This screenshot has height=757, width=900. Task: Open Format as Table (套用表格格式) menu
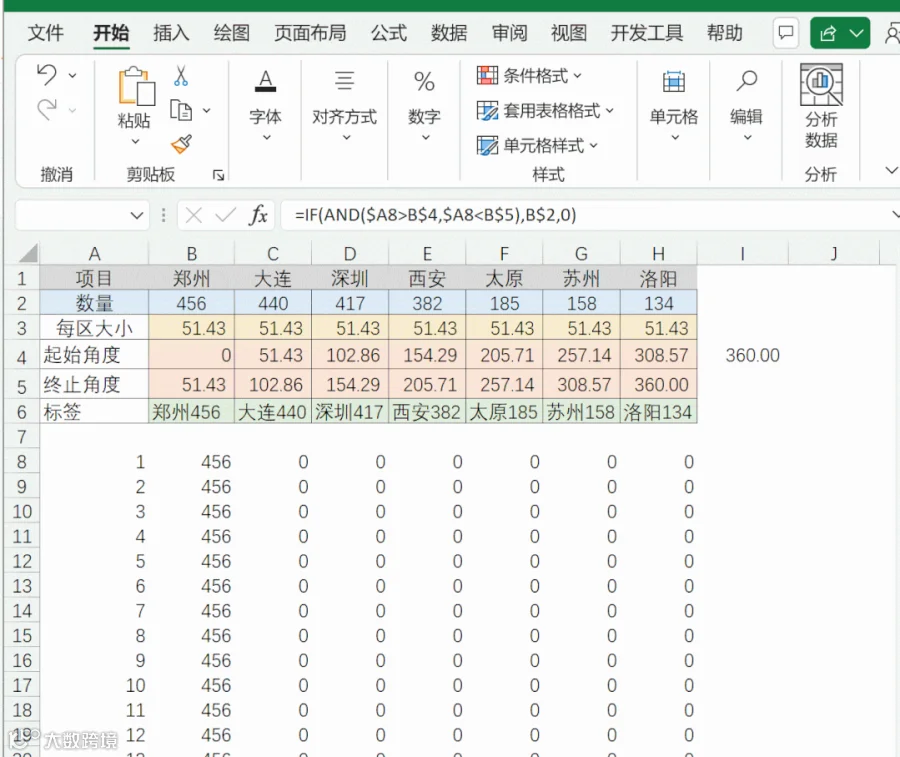(x=545, y=110)
